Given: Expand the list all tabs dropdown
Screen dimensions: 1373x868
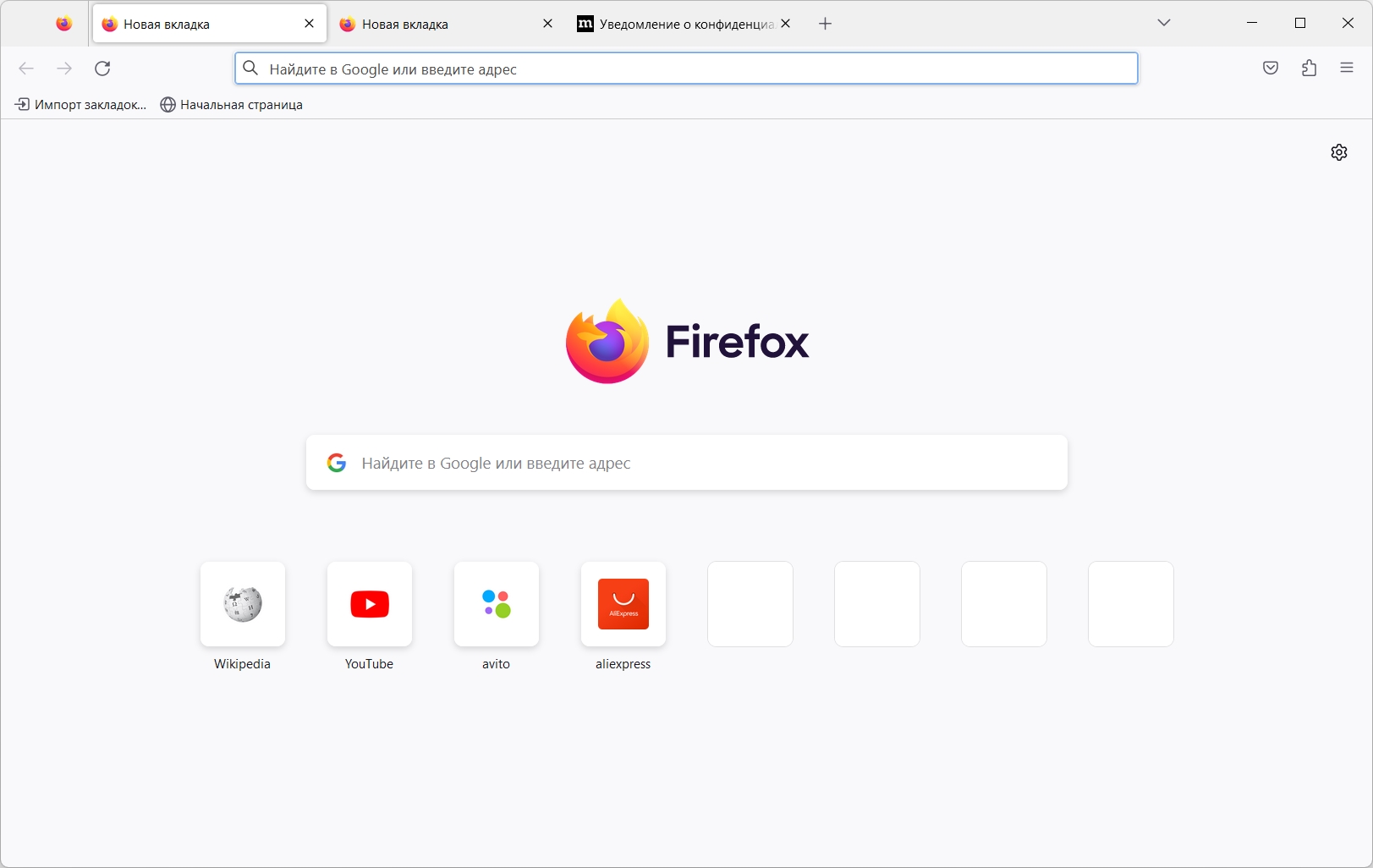Looking at the screenshot, I should pyautogui.click(x=1164, y=24).
